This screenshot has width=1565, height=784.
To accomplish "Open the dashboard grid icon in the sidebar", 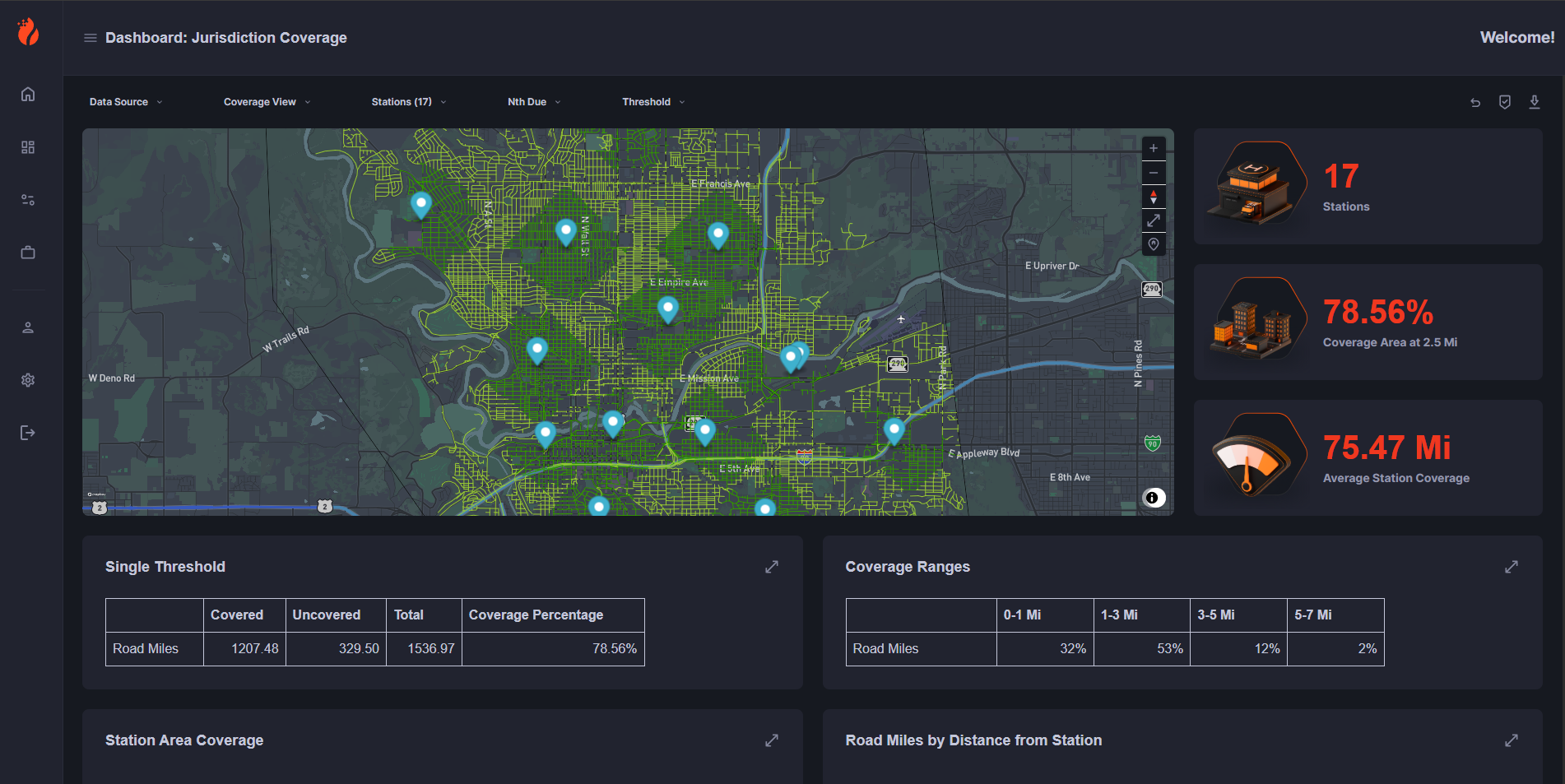I will tap(28, 147).
